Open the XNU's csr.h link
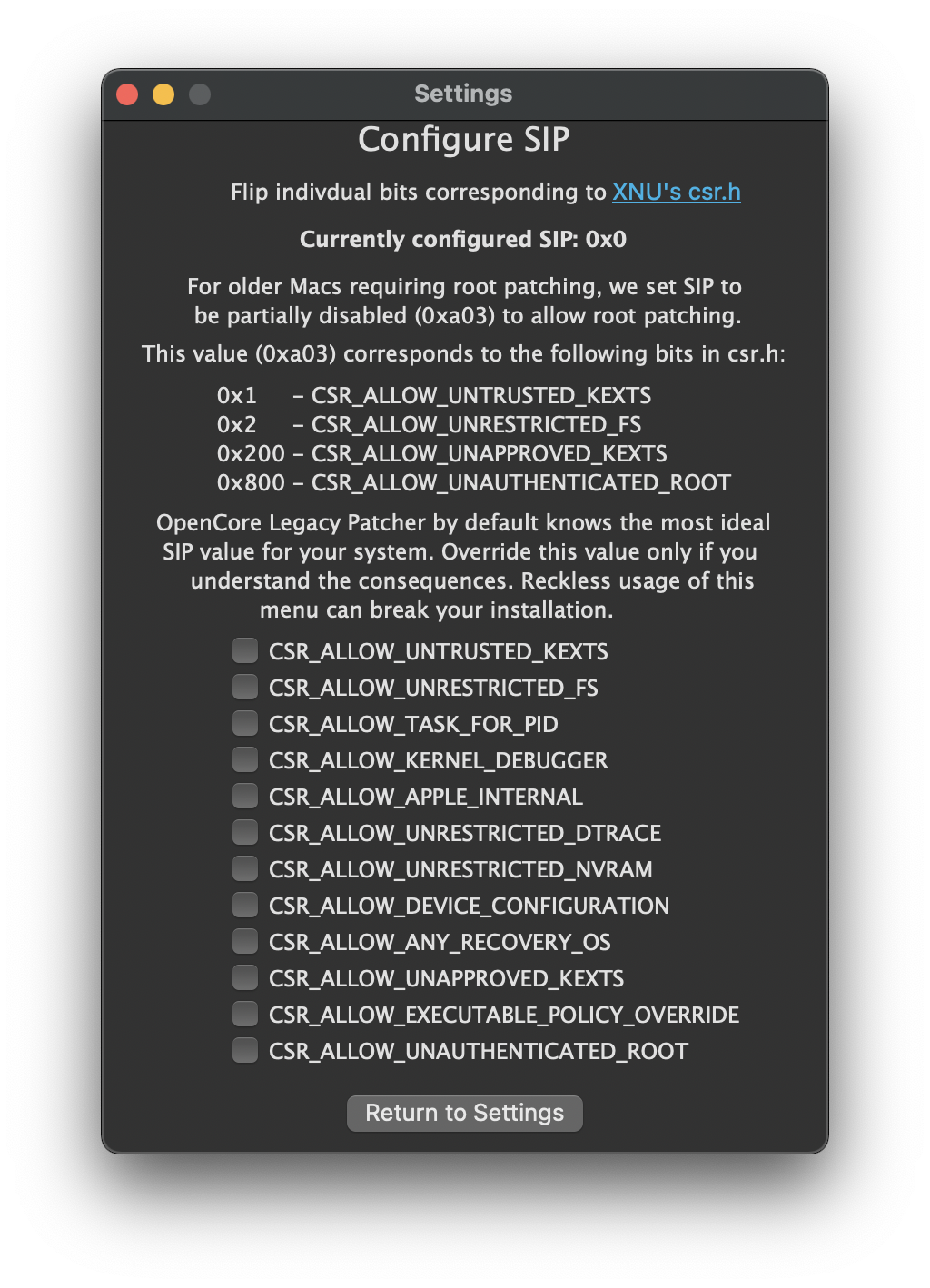This screenshot has height=1288, width=930. pos(676,193)
